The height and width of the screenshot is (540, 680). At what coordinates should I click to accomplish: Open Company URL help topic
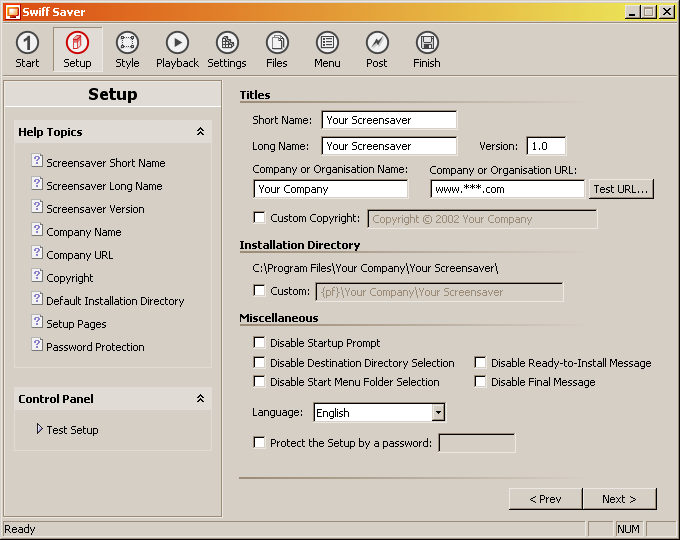[80, 255]
